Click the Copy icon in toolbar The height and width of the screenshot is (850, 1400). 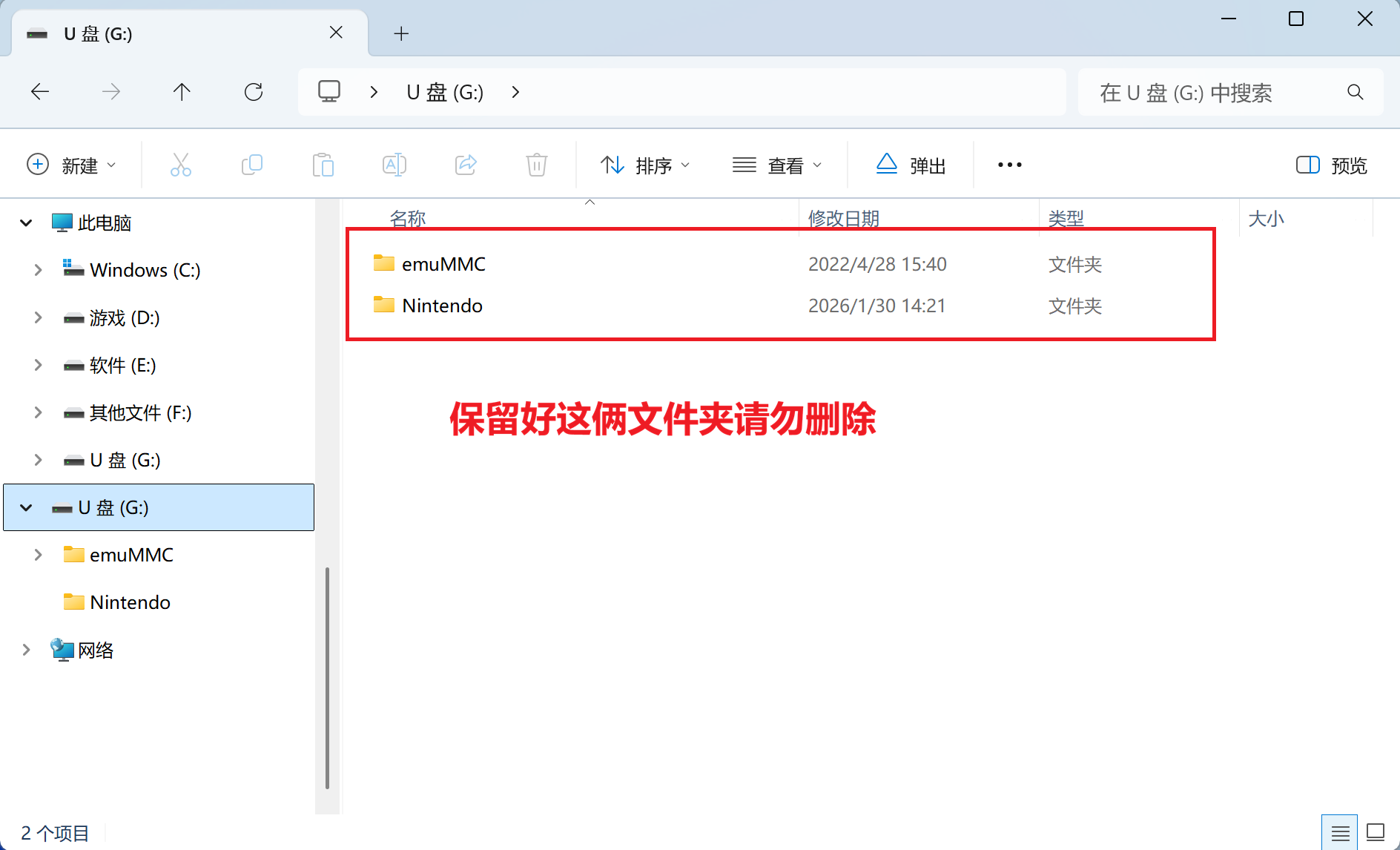252,165
